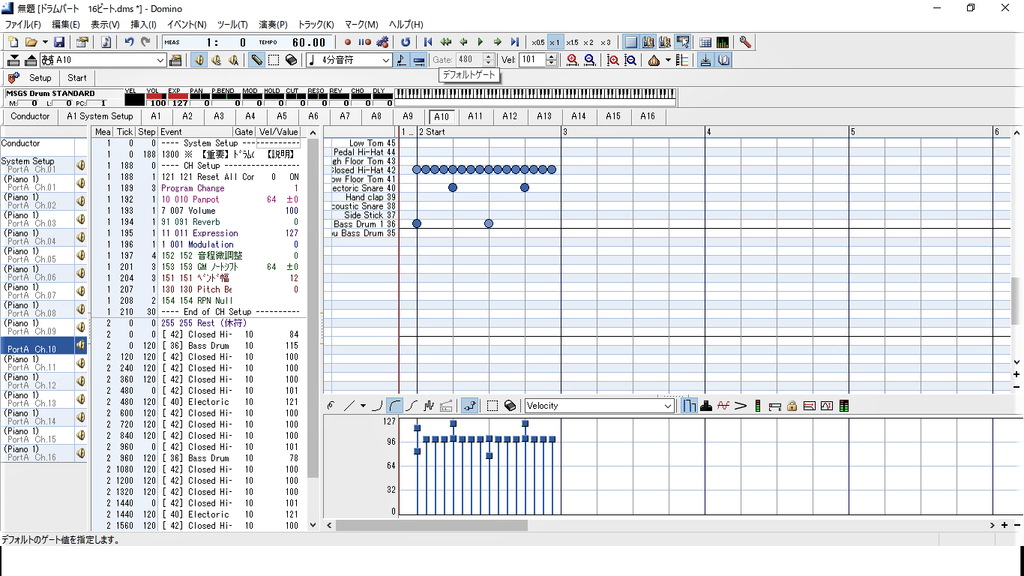The image size is (1024, 576).
Task: Open the Velocity graph type dropdown
Action: [667, 406]
